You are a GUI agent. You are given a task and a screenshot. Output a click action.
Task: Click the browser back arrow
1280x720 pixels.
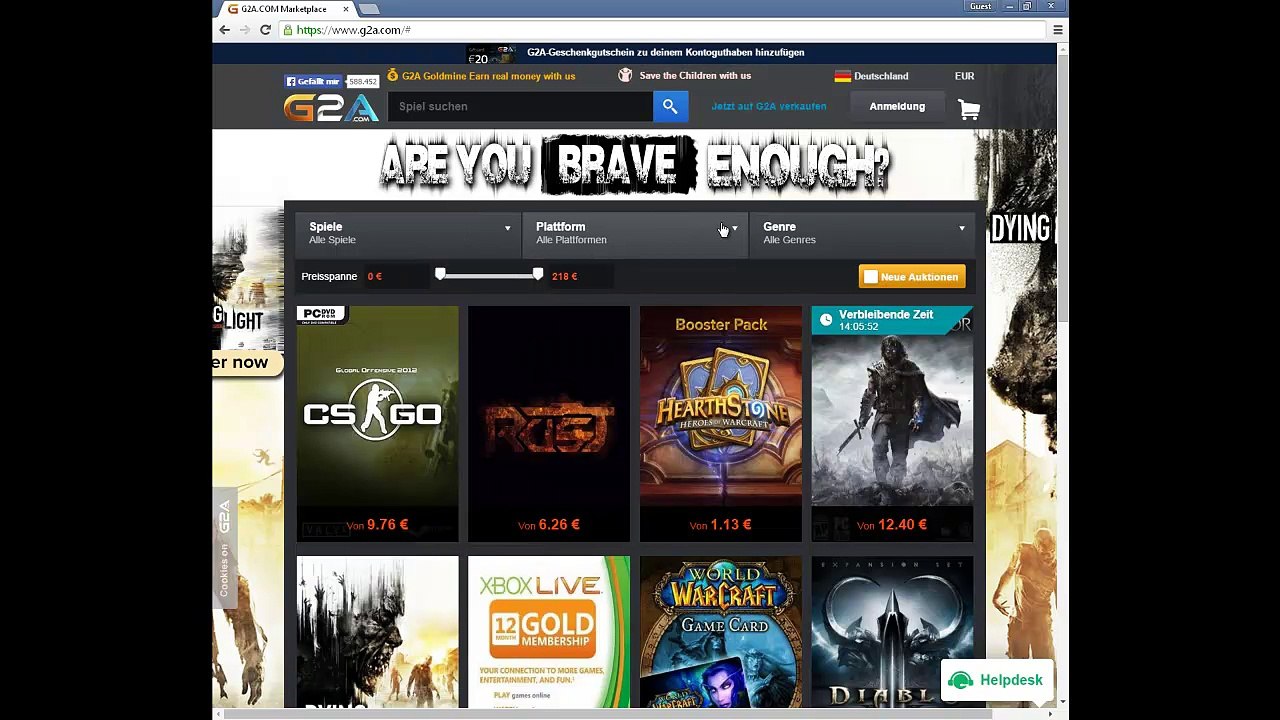225,30
